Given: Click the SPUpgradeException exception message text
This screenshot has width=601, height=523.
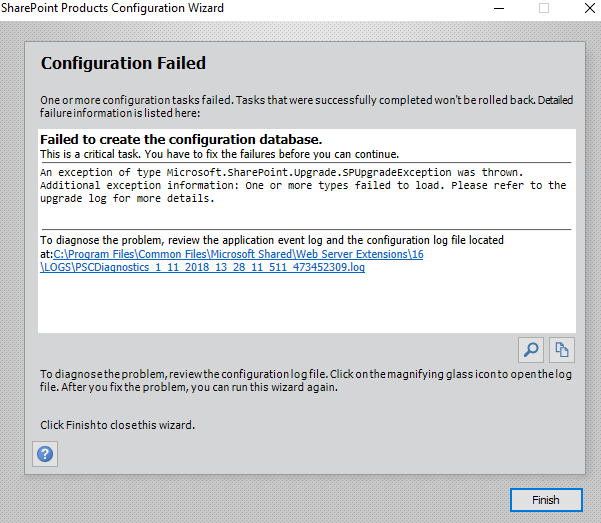Looking at the screenshot, I should coord(303,185).
